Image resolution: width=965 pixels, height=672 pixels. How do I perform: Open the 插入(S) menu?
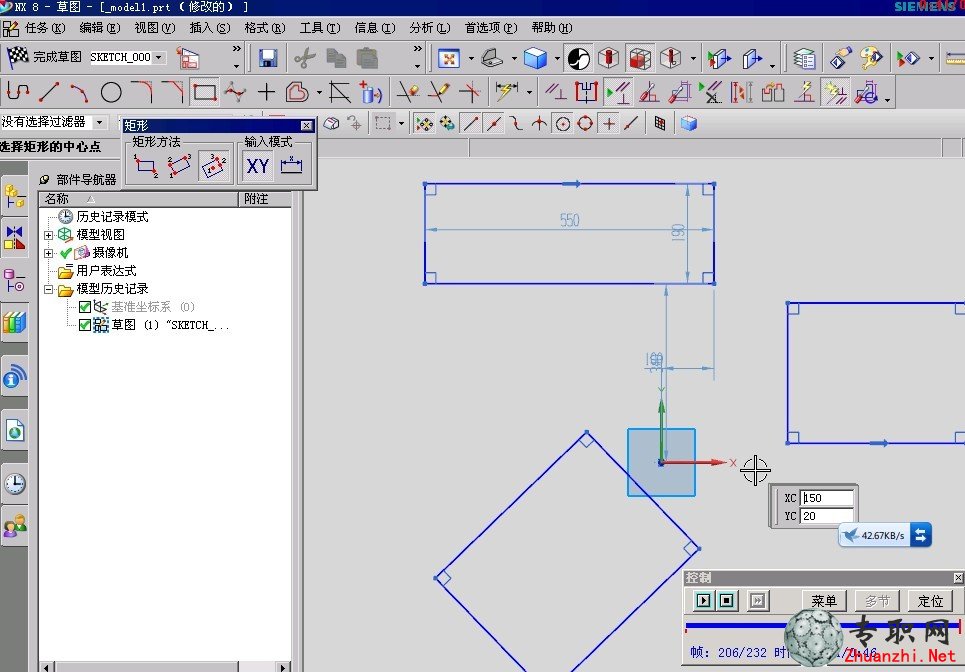pyautogui.click(x=210, y=28)
